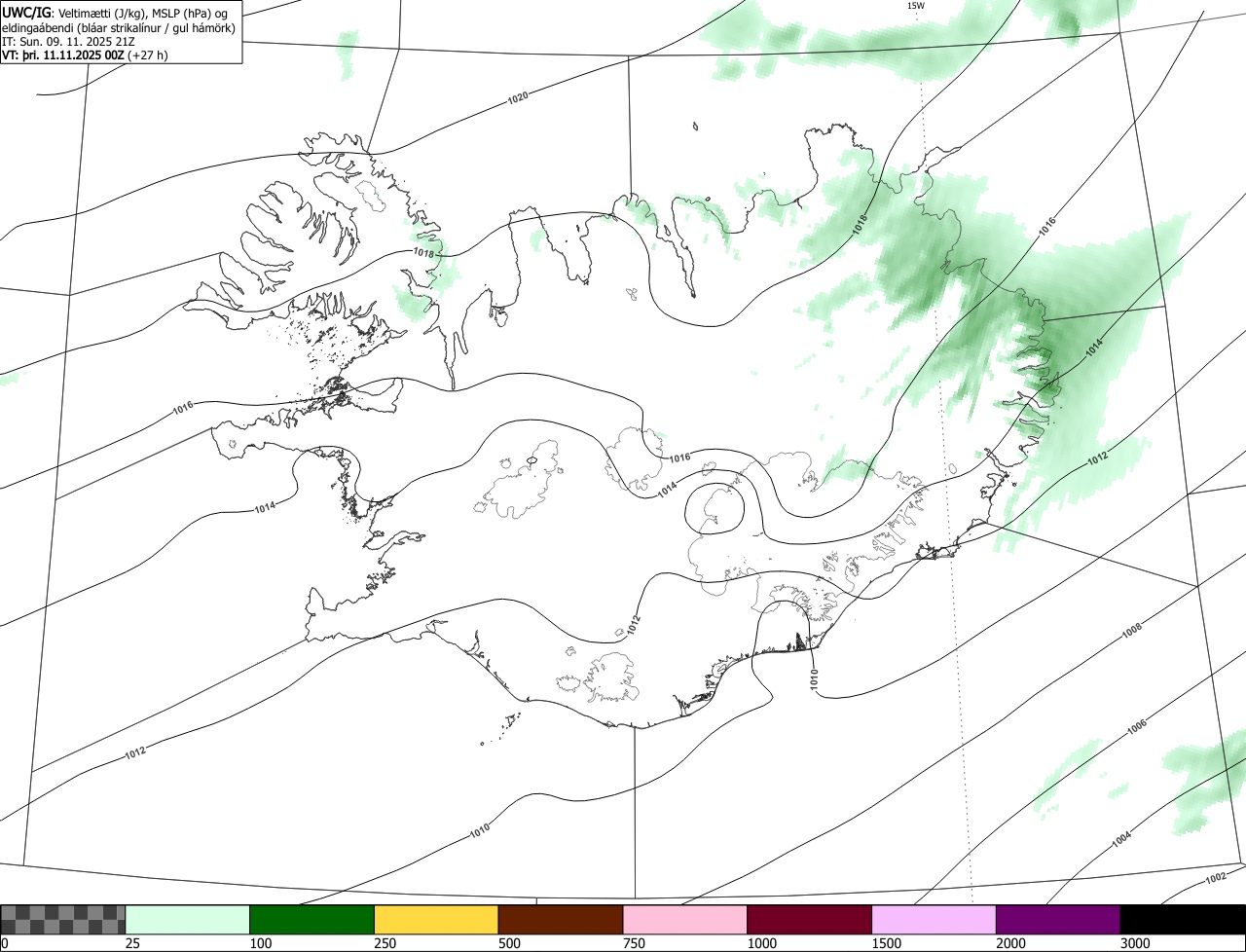Click the 1018 label in the northeast green area
1246x952 pixels.
coord(860,226)
